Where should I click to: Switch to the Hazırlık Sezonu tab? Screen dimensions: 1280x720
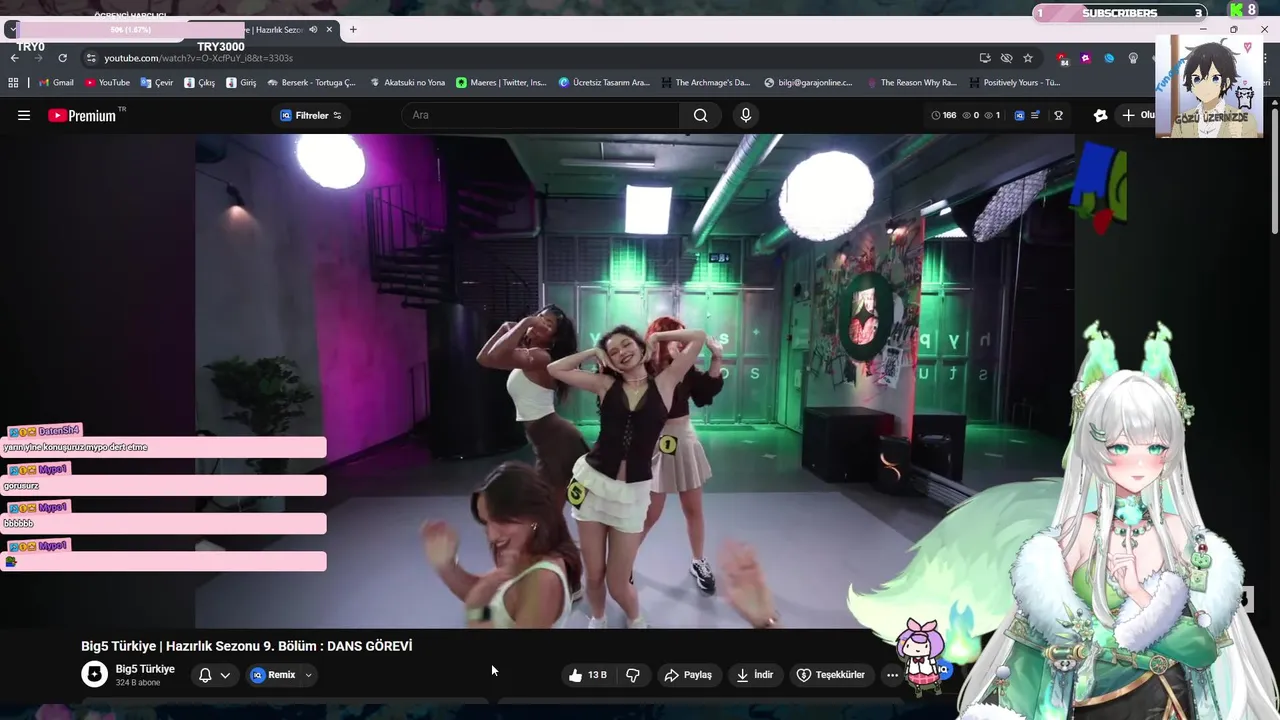click(262, 30)
